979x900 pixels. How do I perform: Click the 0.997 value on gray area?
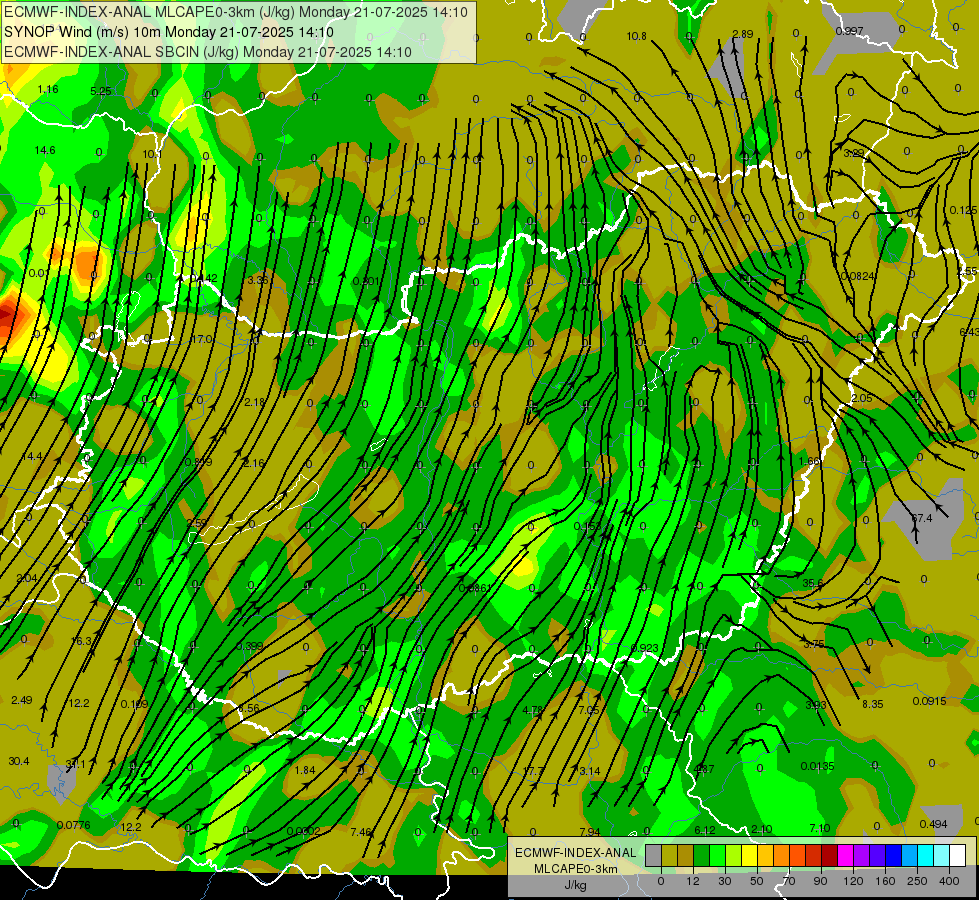point(849,31)
